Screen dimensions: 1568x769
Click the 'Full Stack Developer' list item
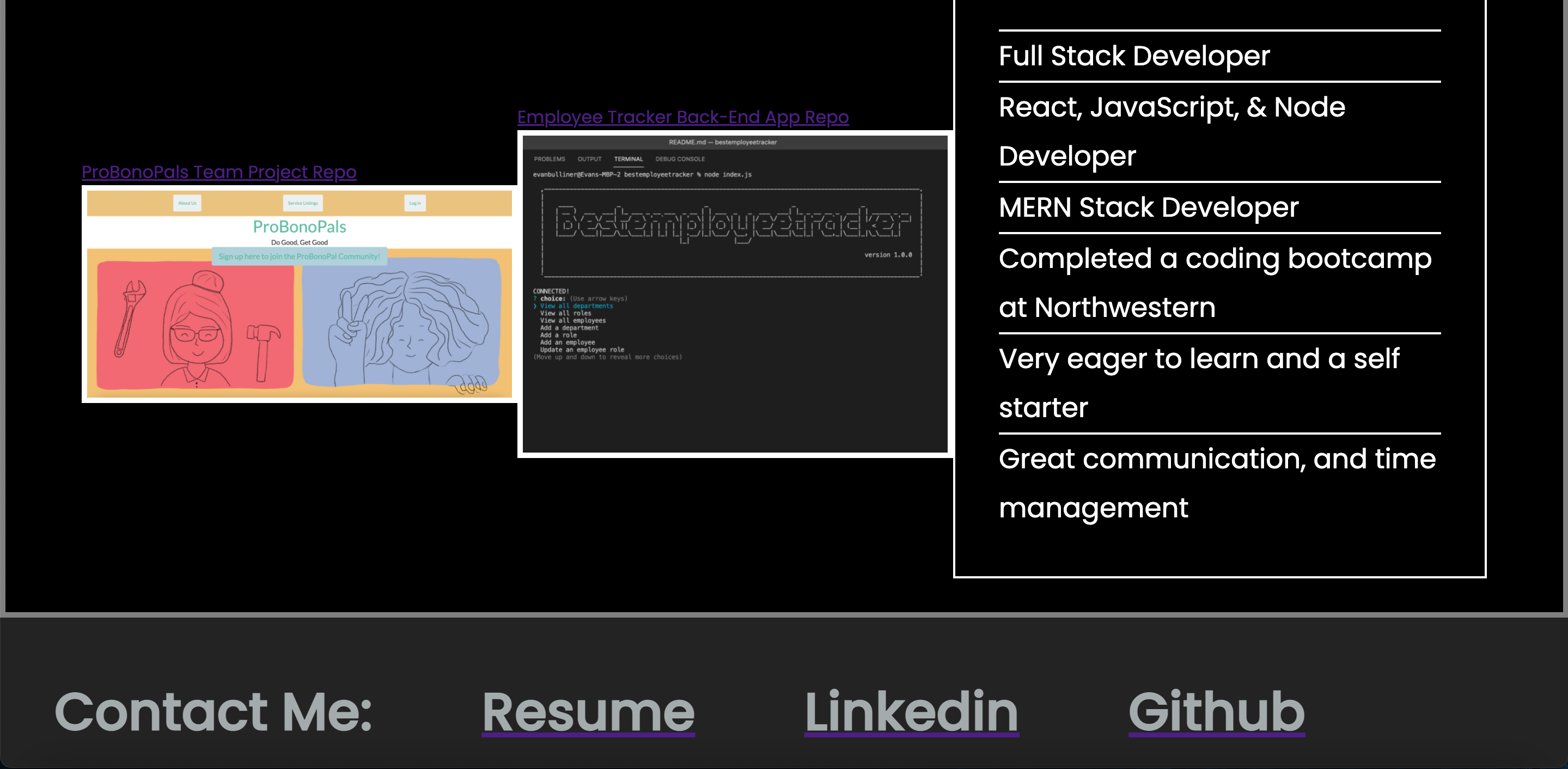tap(1133, 56)
